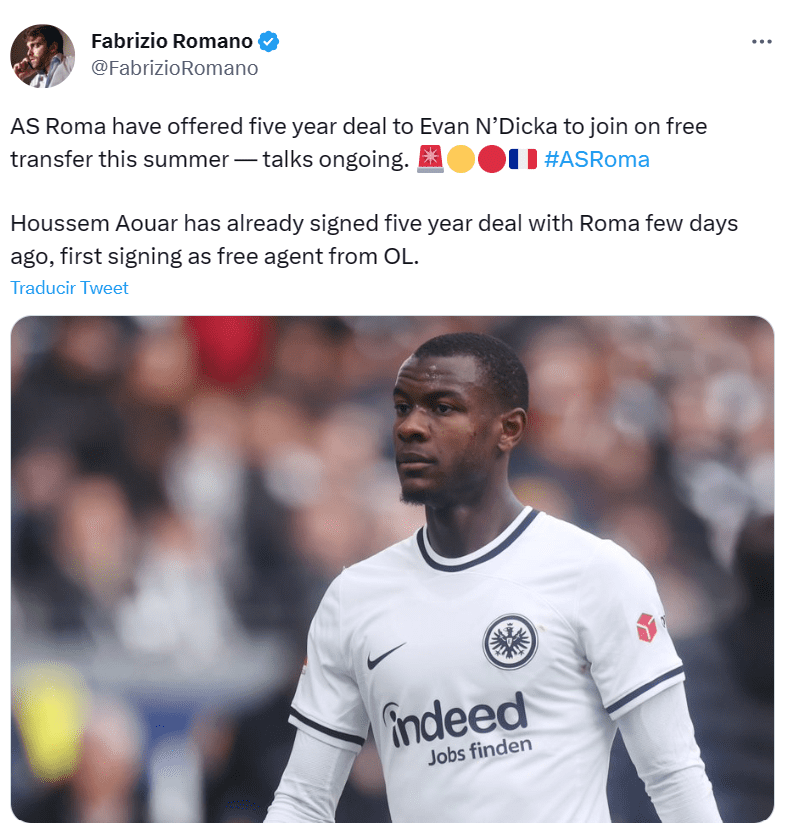This screenshot has width=787, height=823.
Task: Click the French flag emoji
Action: (522, 159)
